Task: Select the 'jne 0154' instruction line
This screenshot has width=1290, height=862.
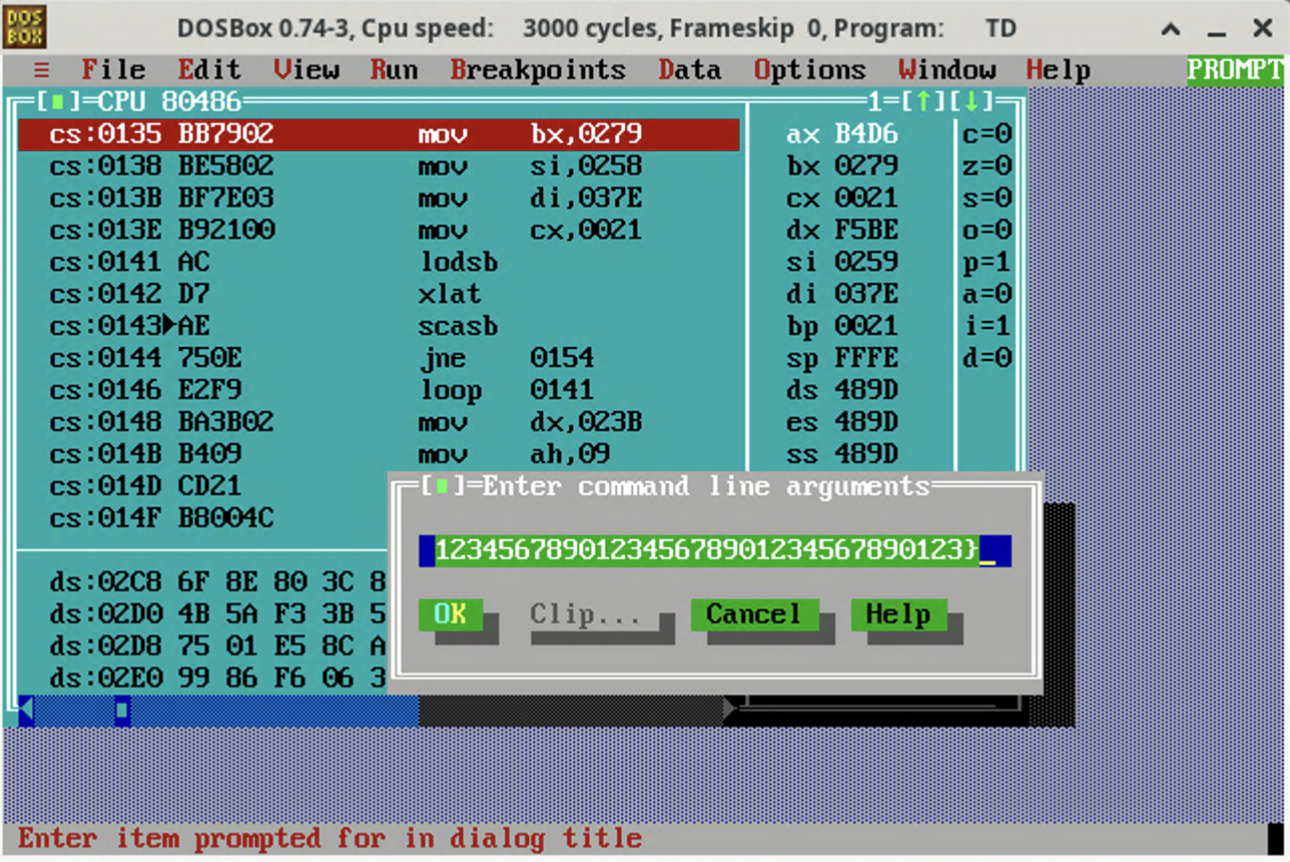Action: point(379,358)
